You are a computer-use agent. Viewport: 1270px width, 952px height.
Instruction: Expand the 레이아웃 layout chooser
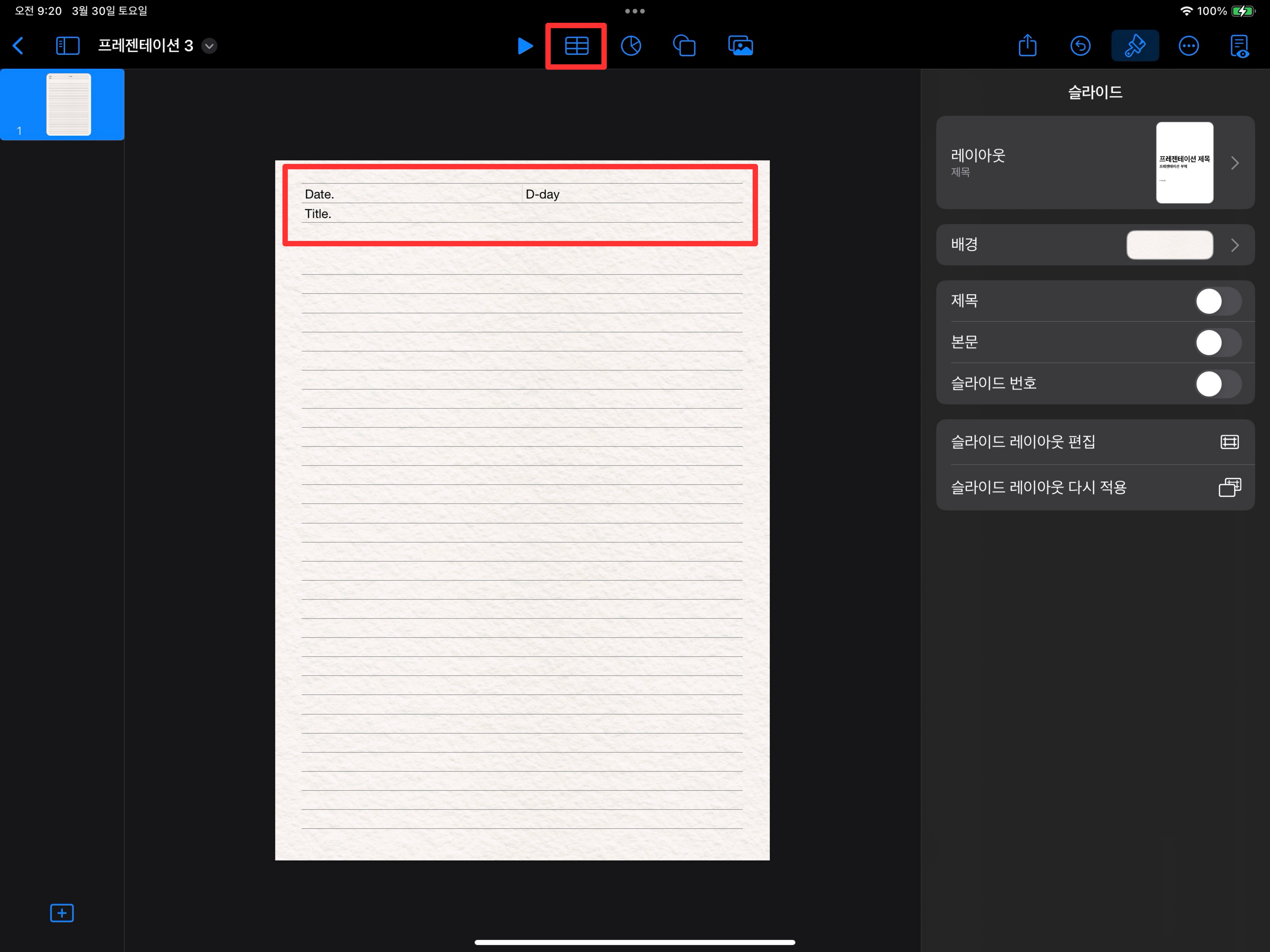click(x=1234, y=163)
